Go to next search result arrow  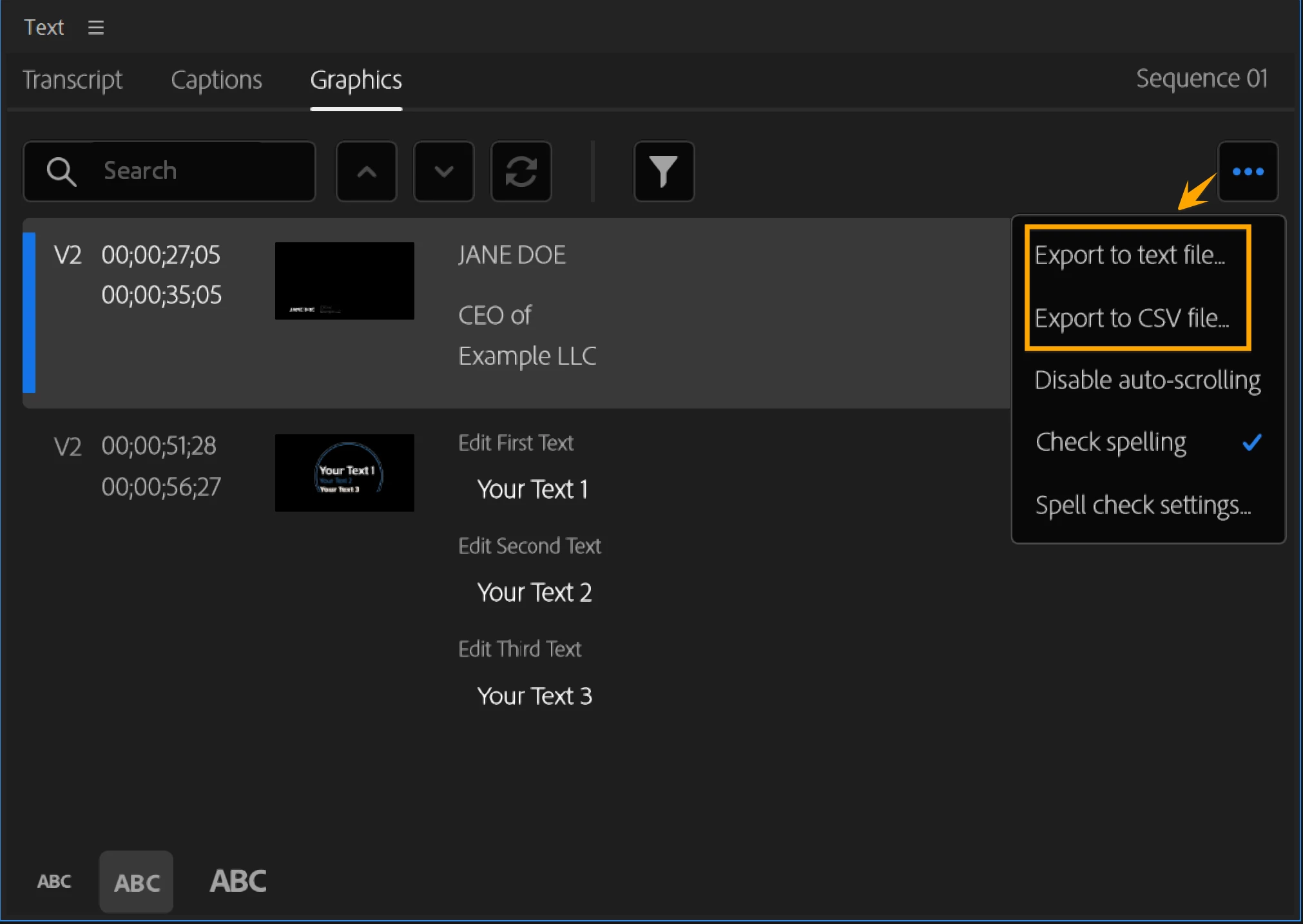[443, 171]
